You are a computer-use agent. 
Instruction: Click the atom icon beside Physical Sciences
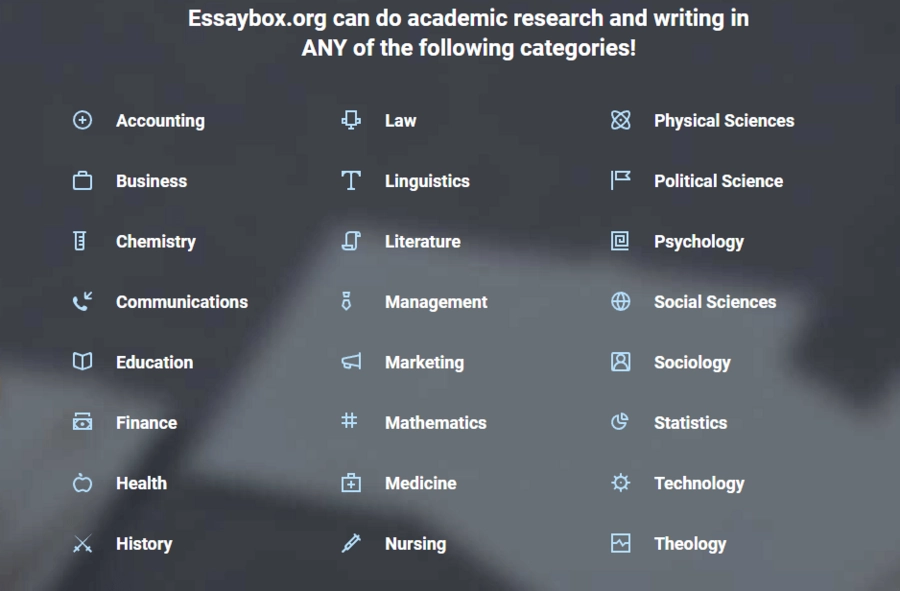[x=620, y=120]
